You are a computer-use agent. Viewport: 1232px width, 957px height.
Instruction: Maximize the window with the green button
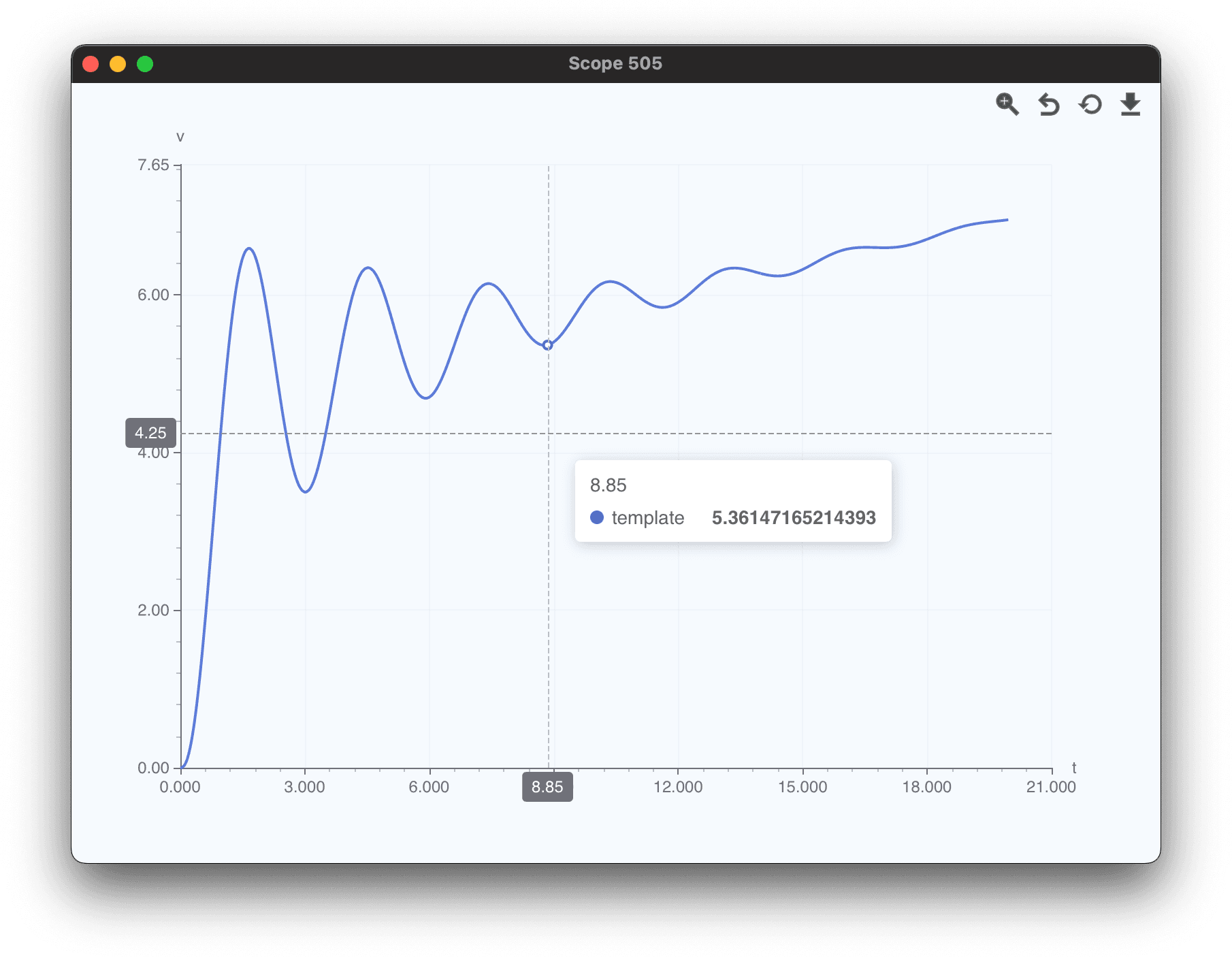(145, 64)
